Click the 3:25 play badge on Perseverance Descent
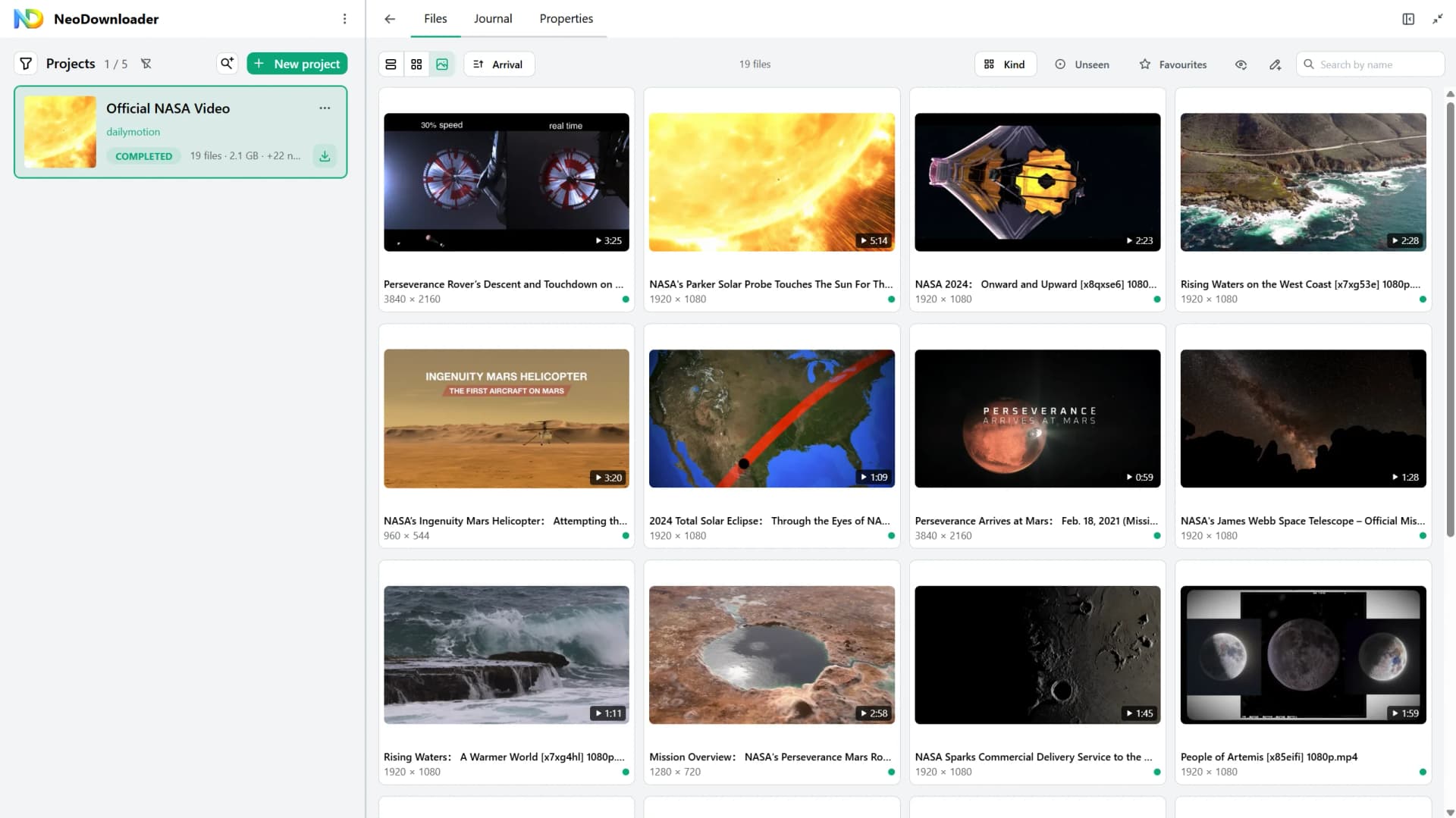 click(608, 241)
